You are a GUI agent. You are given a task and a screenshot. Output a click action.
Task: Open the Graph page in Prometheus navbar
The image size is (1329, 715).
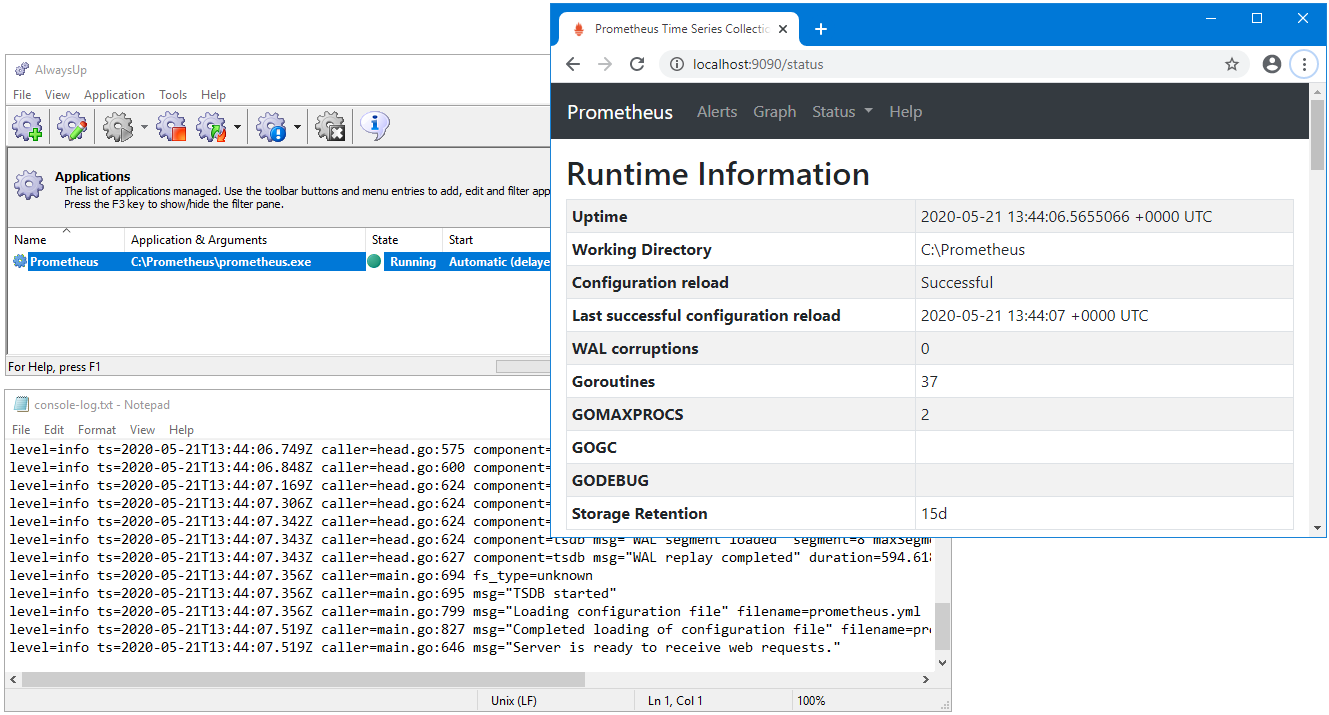tap(775, 112)
